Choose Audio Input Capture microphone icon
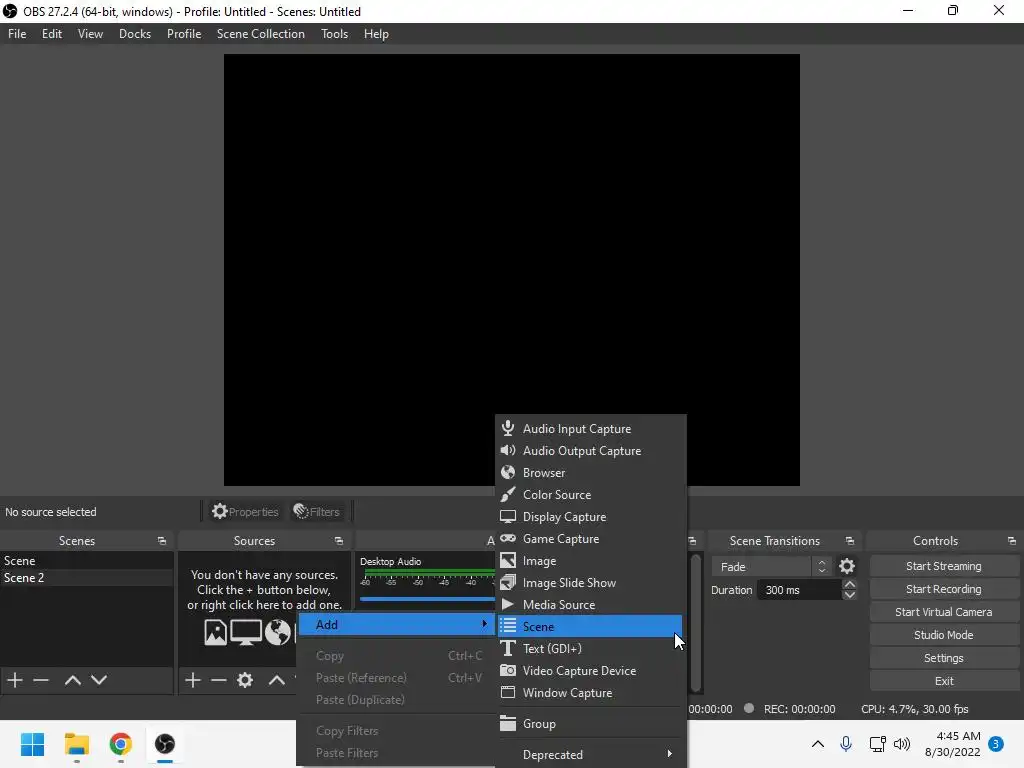 coord(507,428)
